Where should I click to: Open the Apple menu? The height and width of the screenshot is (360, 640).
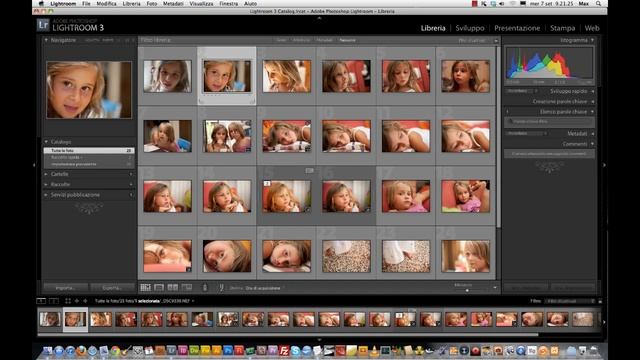click(x=41, y=3)
